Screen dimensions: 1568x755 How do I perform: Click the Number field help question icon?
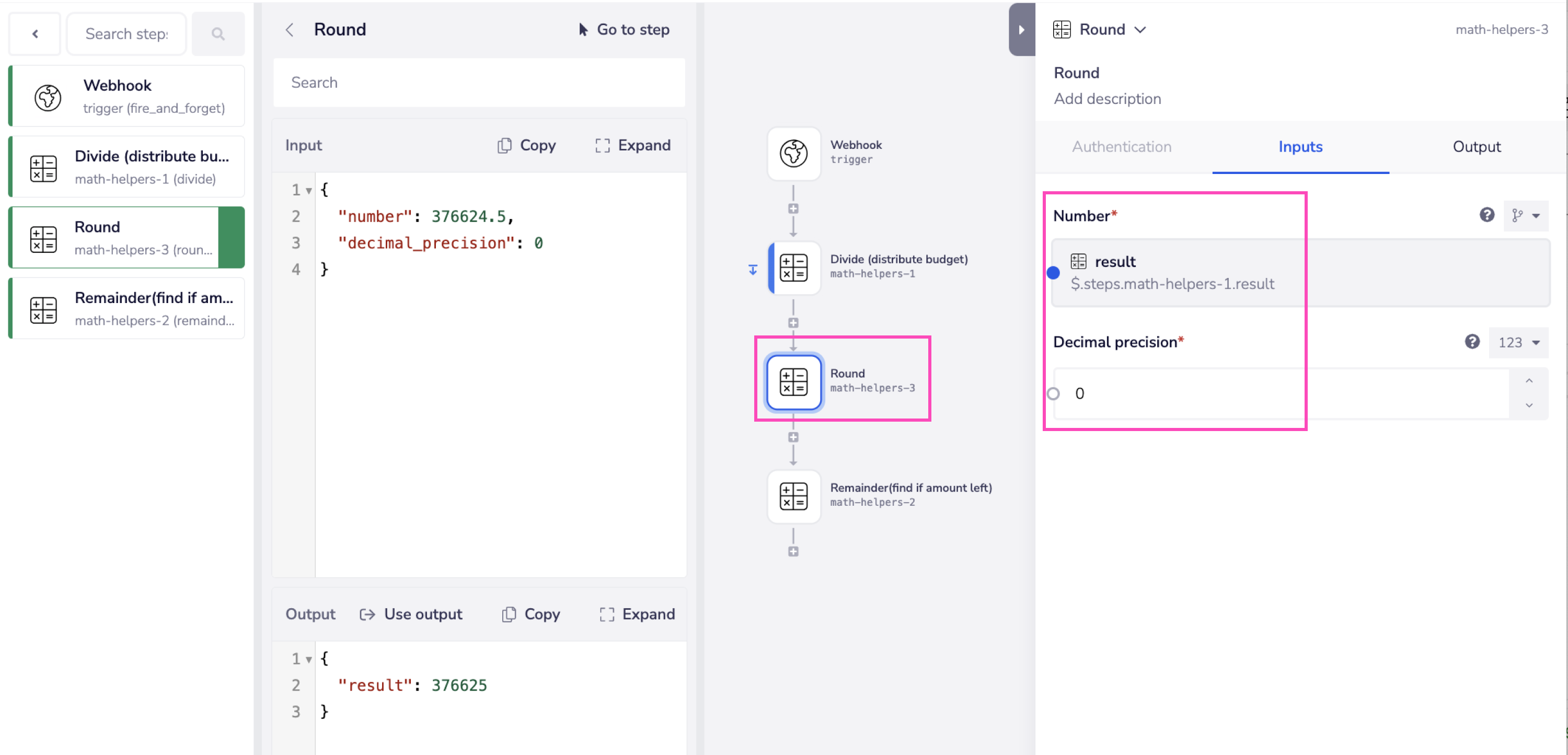1486,215
